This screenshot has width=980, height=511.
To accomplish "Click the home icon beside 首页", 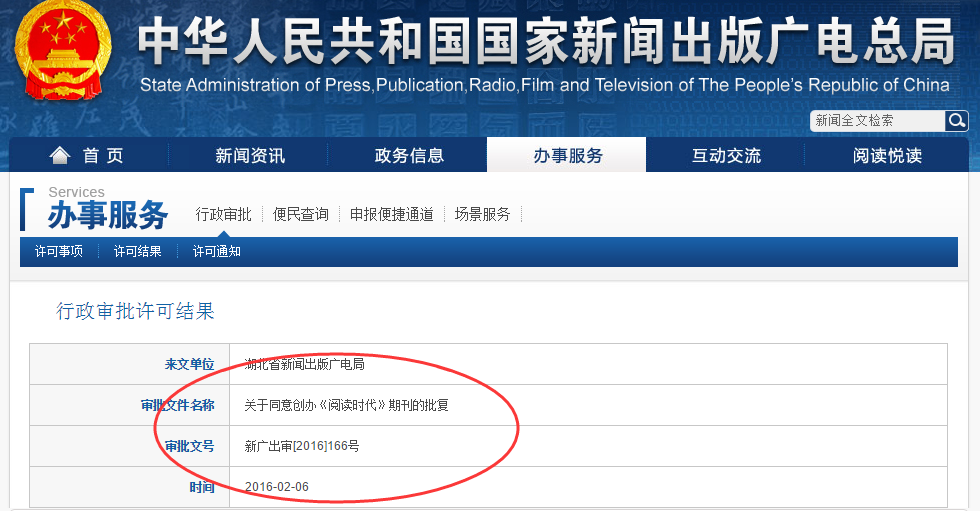I will coord(59,155).
